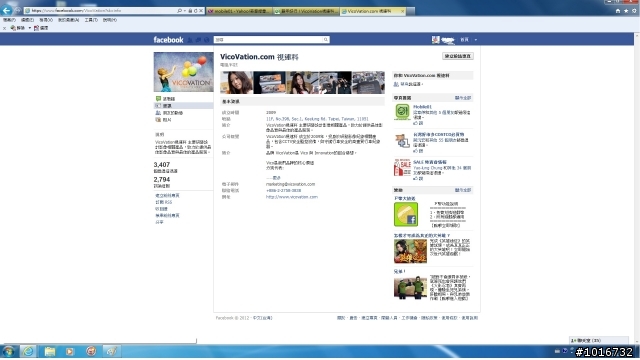Click the 2,794 count
Screen dimensions: 640x360
(x=162, y=179)
